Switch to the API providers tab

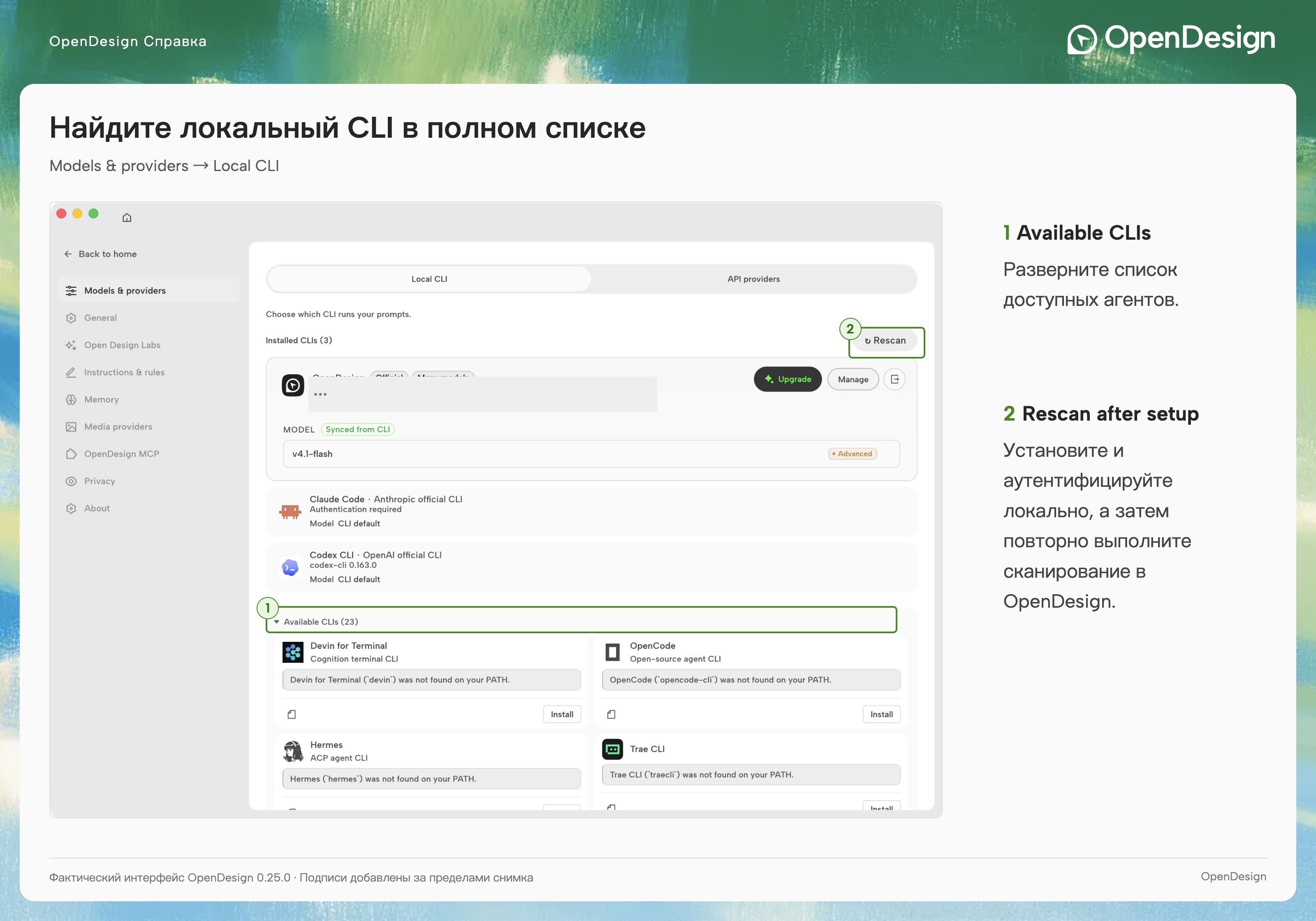pyautogui.click(x=753, y=279)
